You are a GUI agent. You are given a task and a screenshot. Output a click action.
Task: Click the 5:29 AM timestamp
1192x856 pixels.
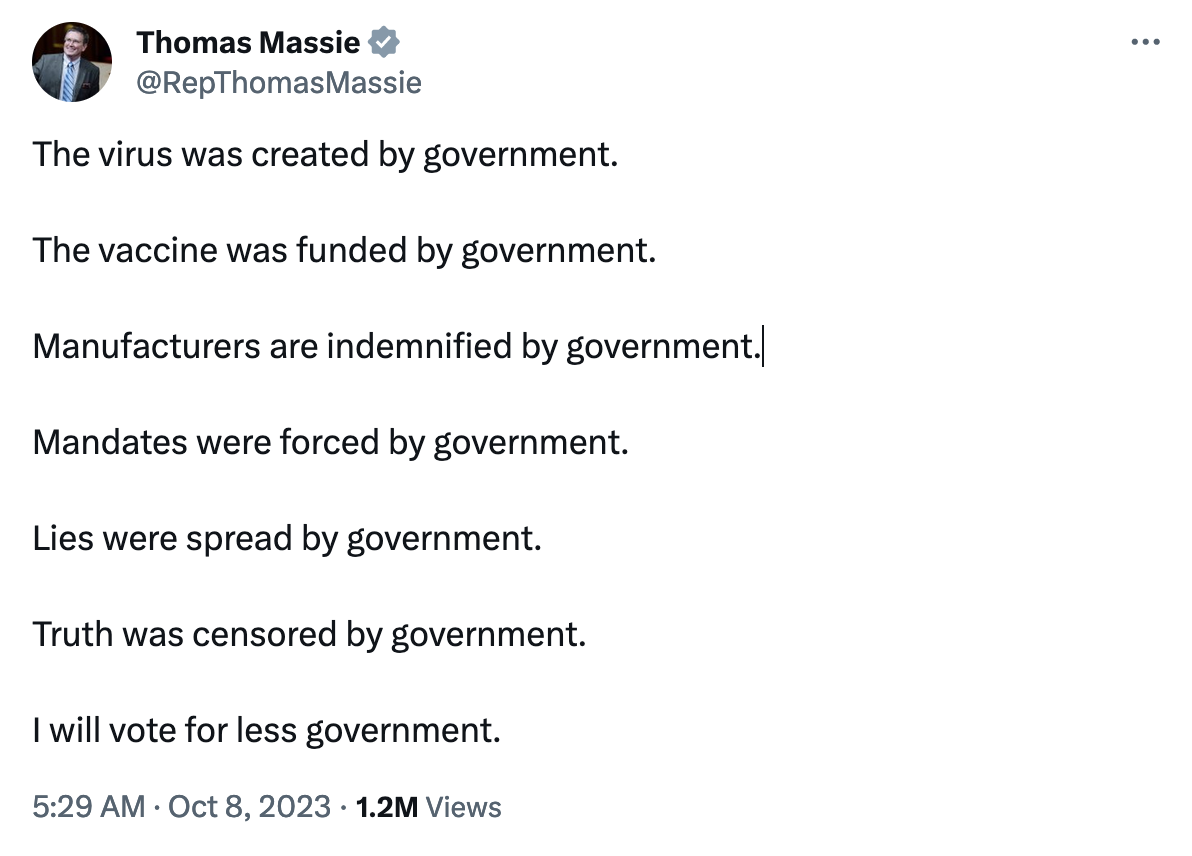click(x=88, y=807)
